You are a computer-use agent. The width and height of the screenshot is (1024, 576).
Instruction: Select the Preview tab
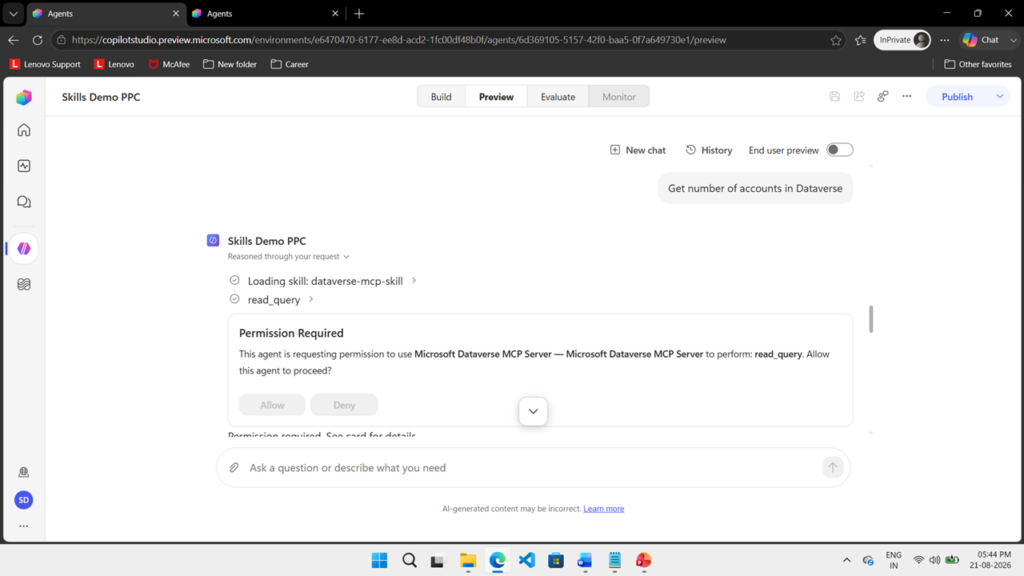pos(496,97)
